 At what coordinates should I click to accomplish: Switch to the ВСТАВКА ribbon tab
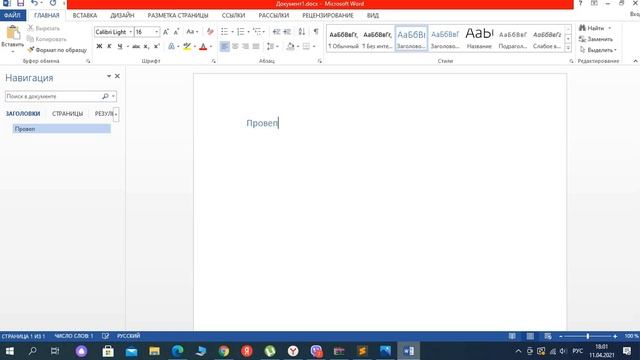(x=85, y=16)
